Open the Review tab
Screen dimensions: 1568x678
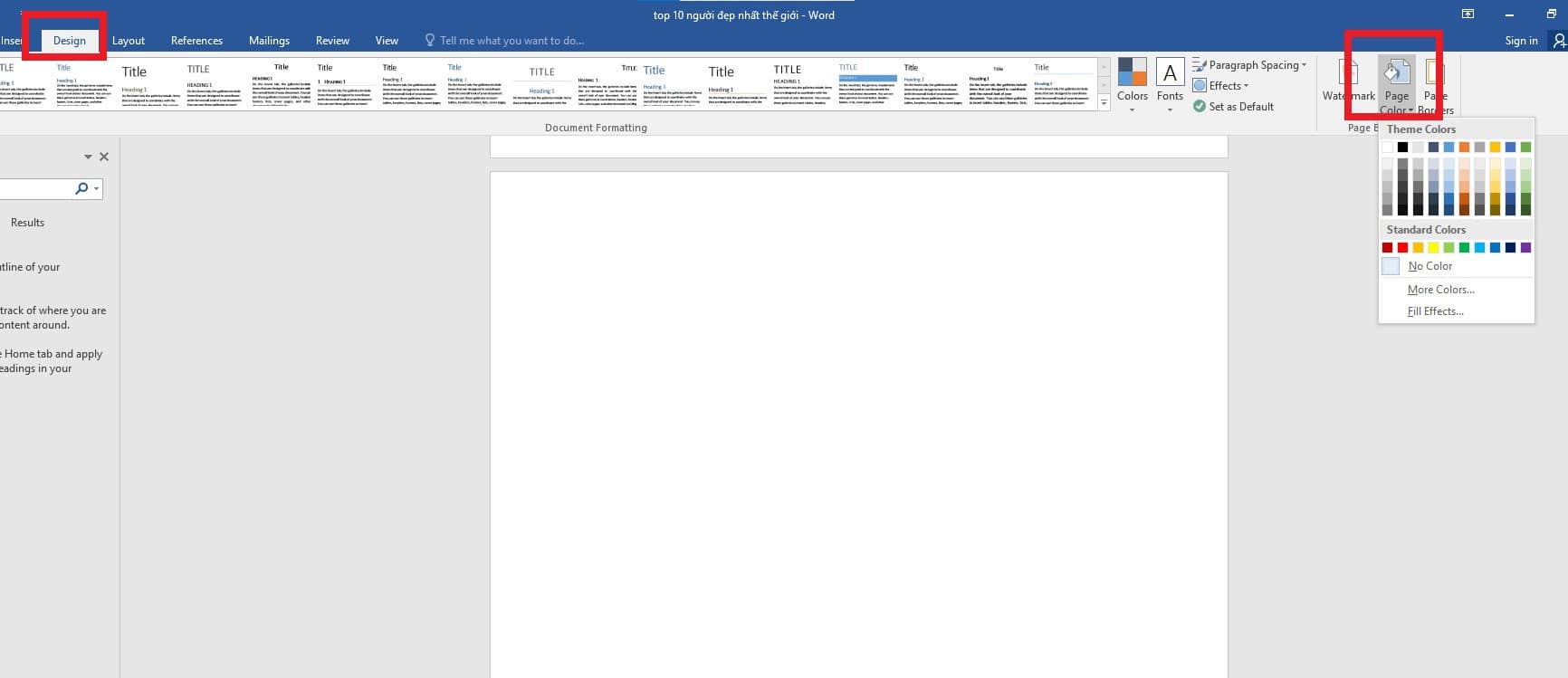point(332,41)
